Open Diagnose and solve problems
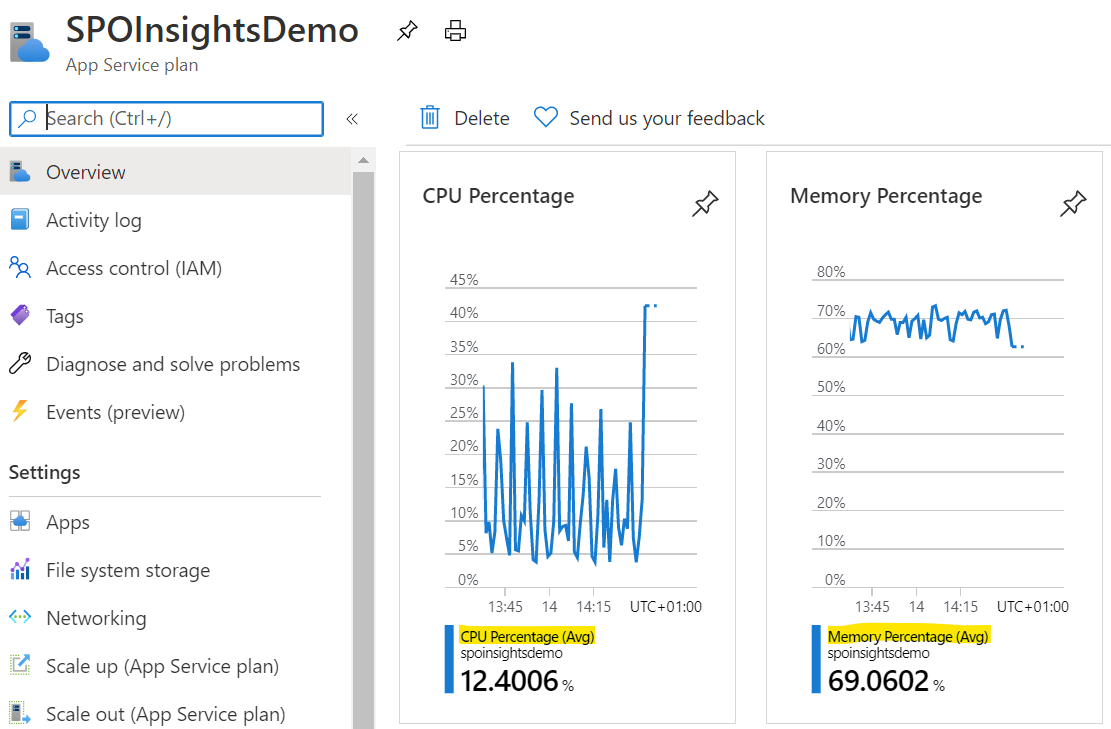The image size is (1111, 729). click(176, 364)
